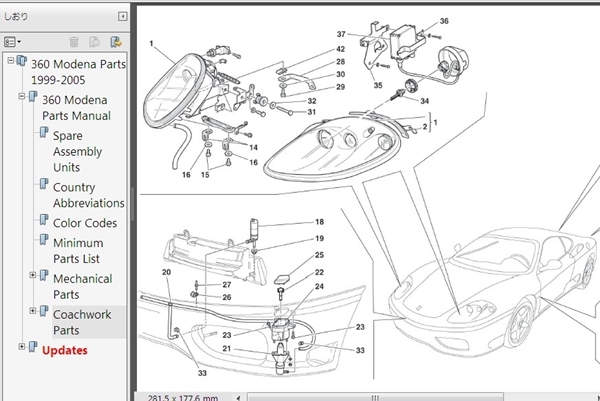Viewport: 600px width, 401px height.
Task: Click part number 27 in the diagram
Action: click(x=227, y=285)
